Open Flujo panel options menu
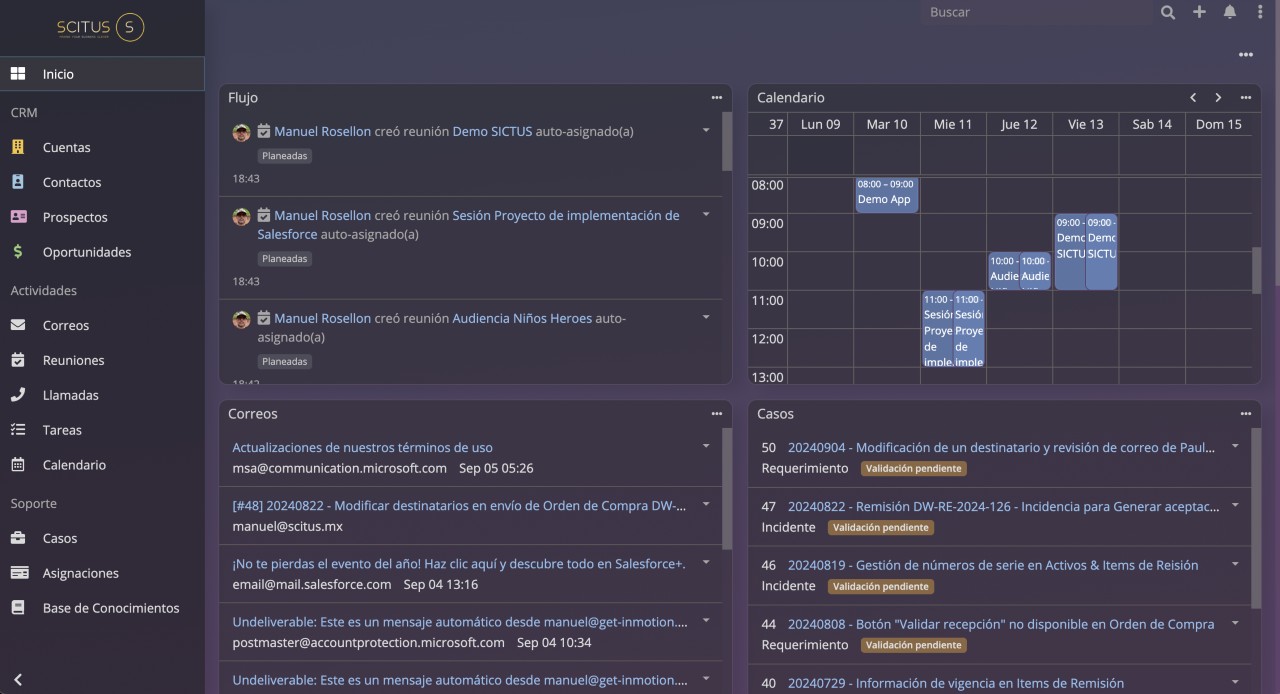1280x694 pixels. click(716, 98)
